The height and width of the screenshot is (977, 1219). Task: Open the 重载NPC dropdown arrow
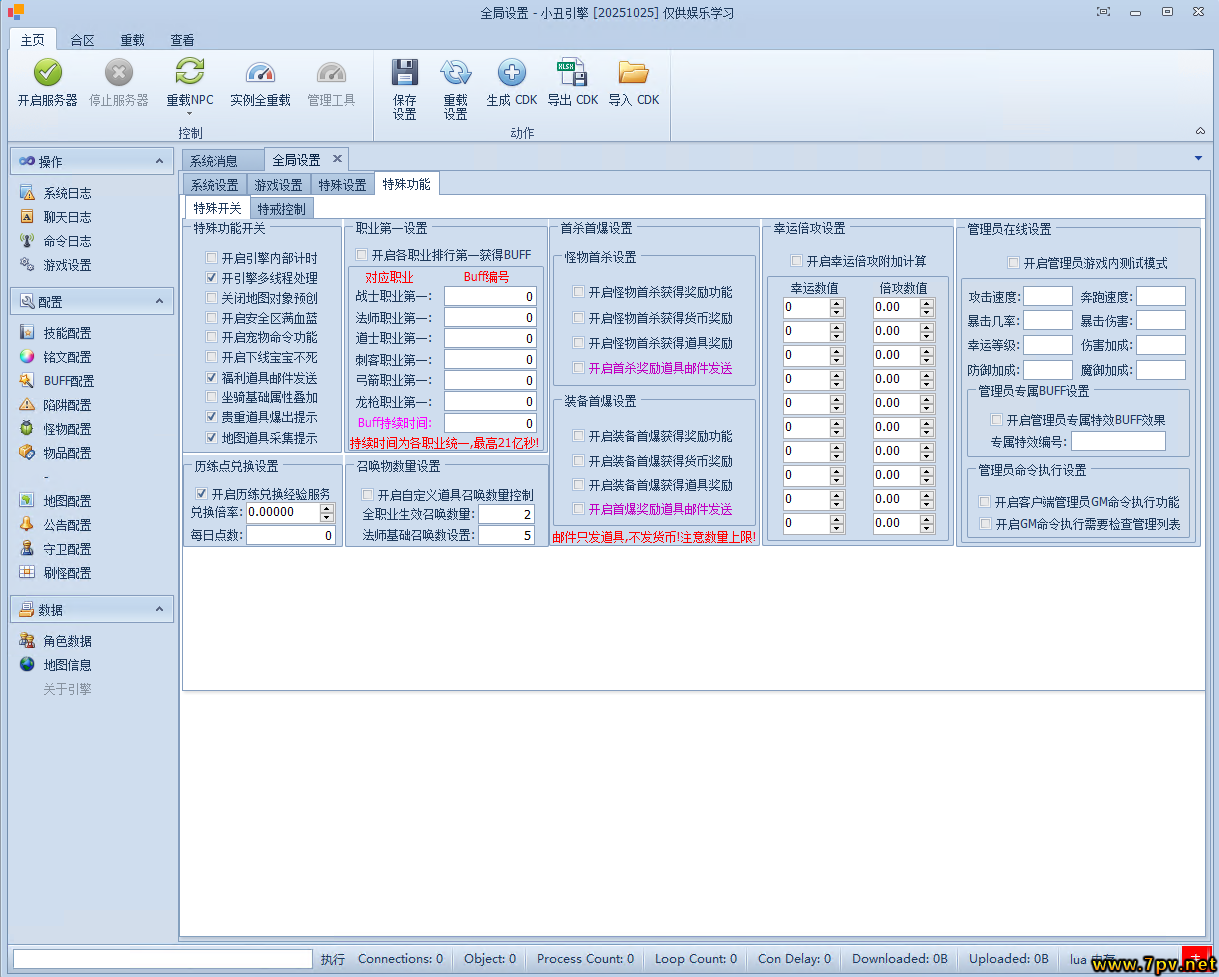coord(189,113)
